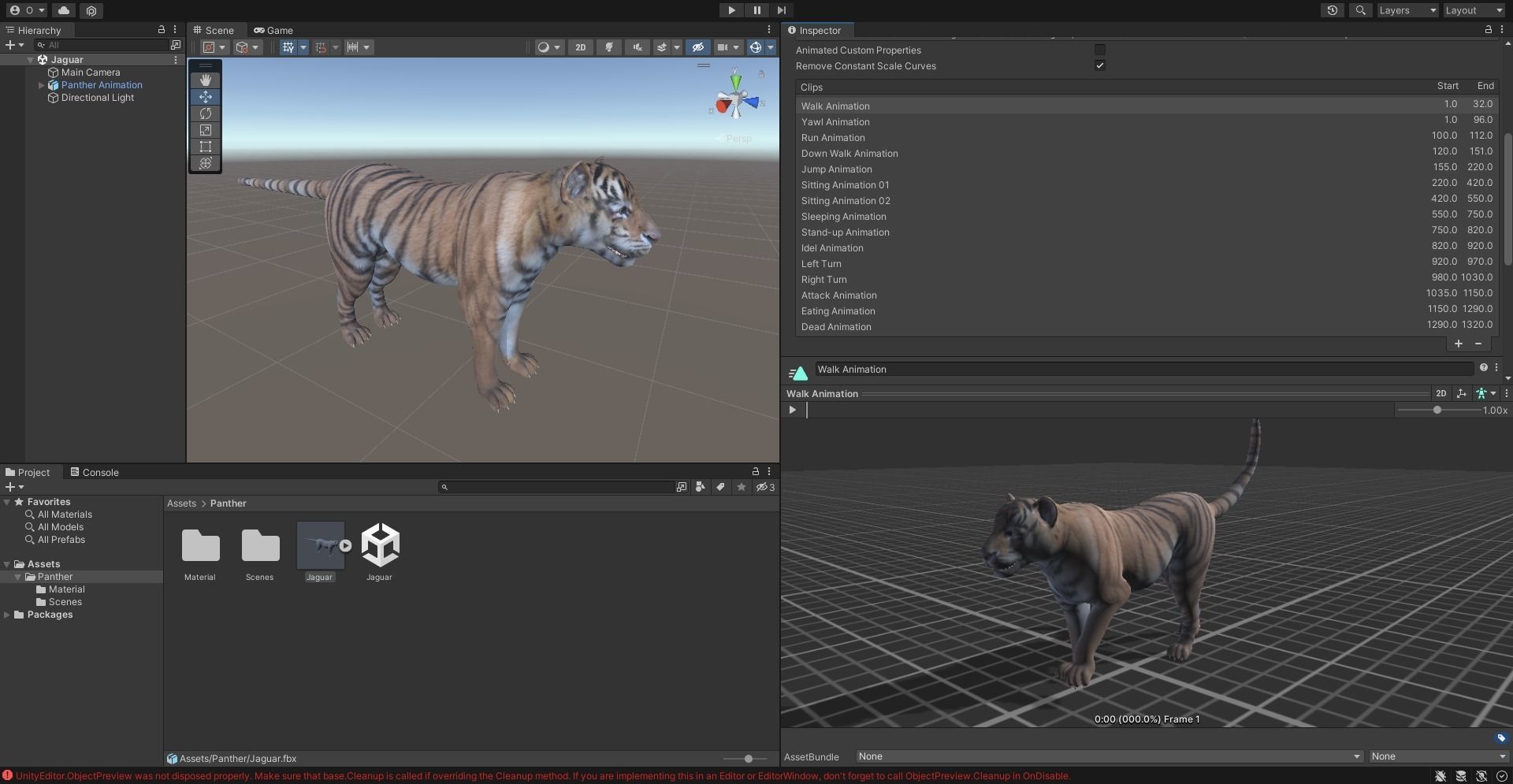The width and height of the screenshot is (1513, 784).
Task: Select Jump Animation clip
Action: [1147, 169]
